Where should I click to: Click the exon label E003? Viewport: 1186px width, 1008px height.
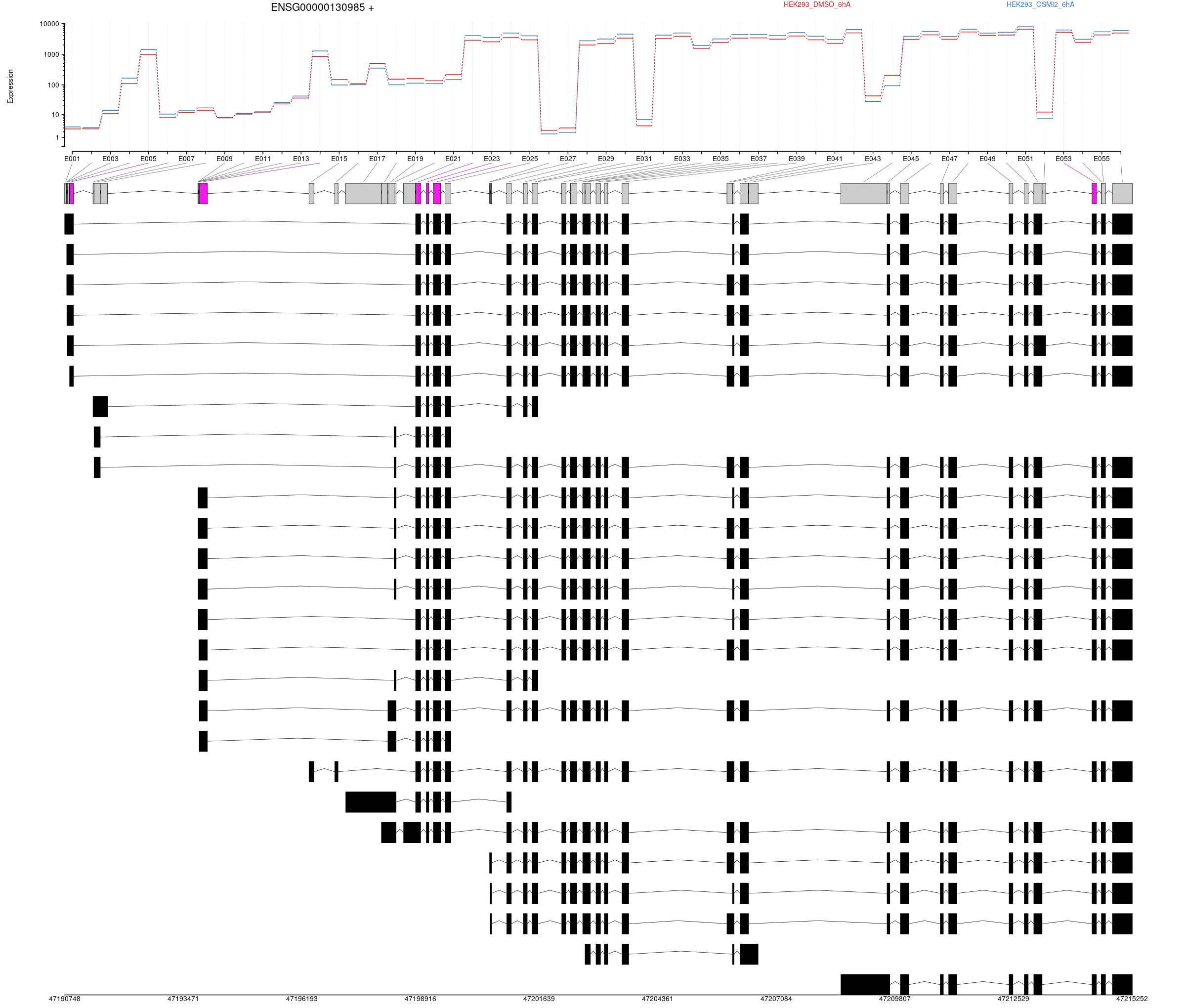click(x=110, y=159)
